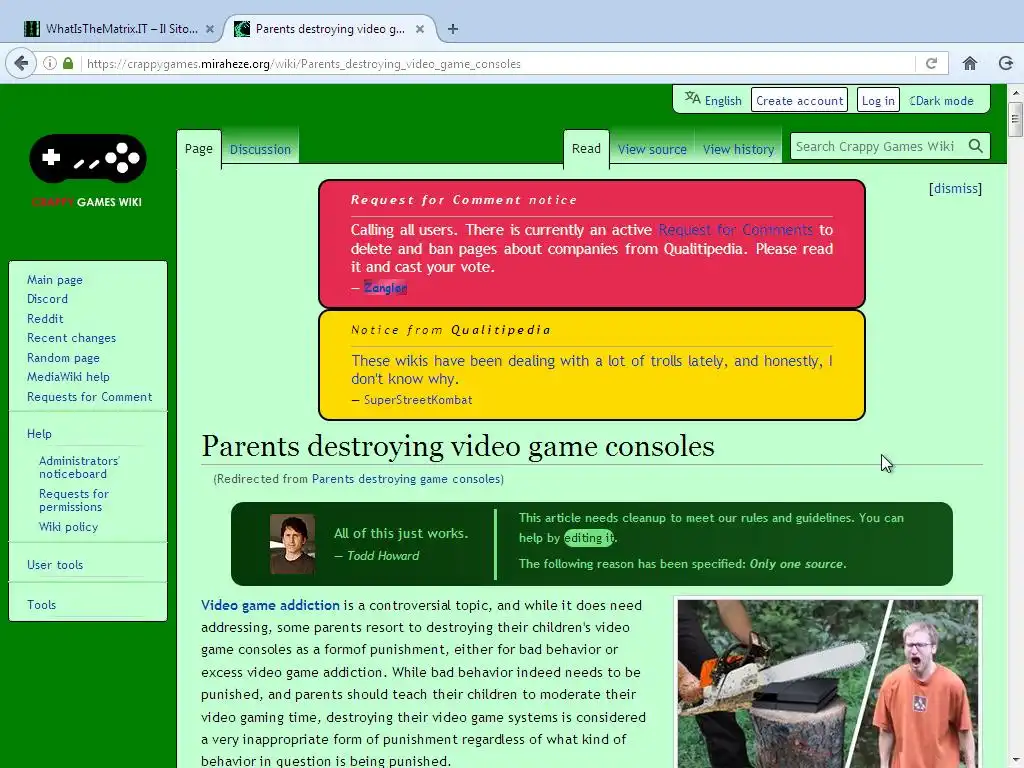Open Wiki policy sidebar link
This screenshot has width=1024, height=768.
68,526
